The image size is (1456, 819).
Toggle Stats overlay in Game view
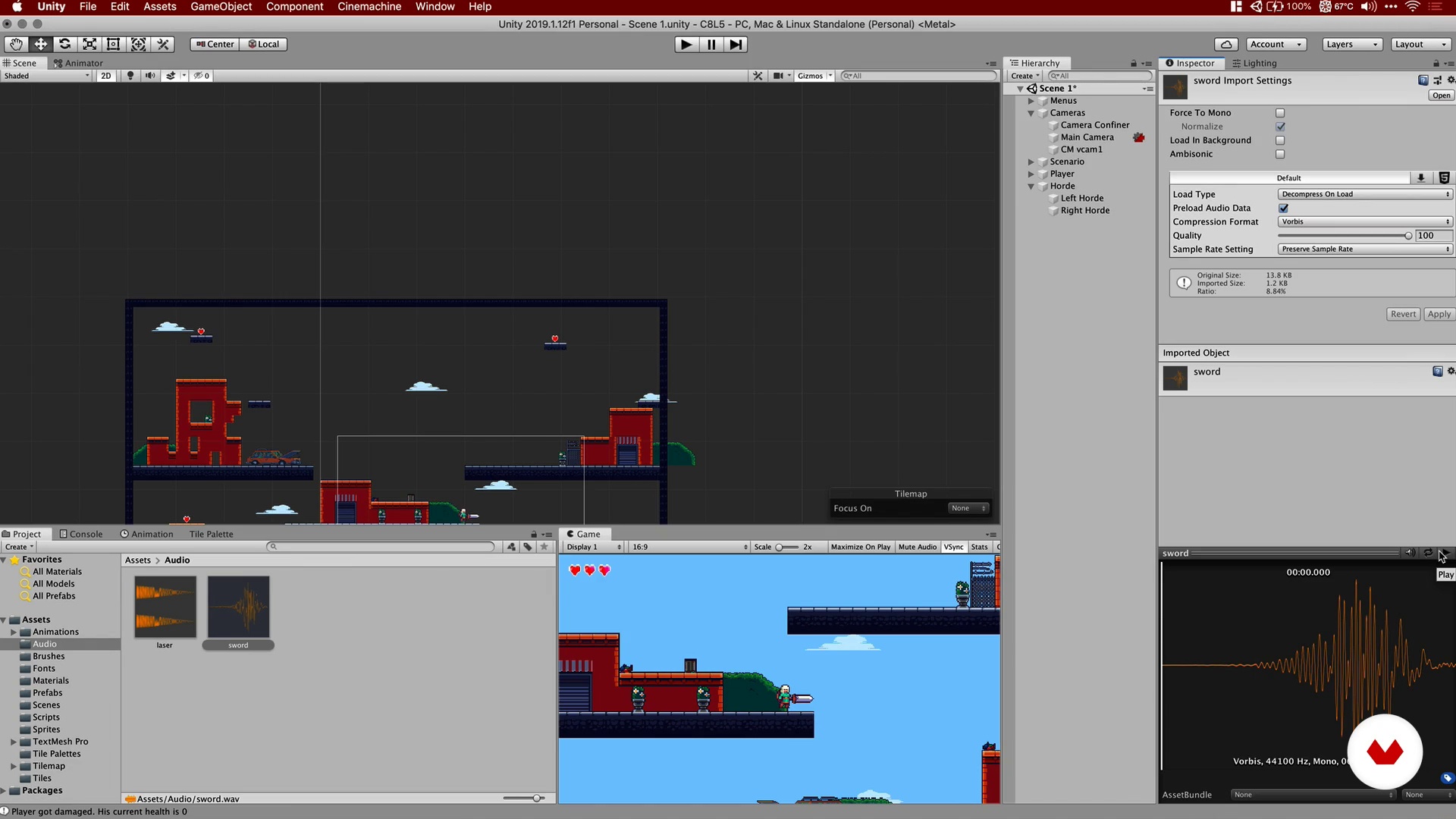pyautogui.click(x=979, y=547)
